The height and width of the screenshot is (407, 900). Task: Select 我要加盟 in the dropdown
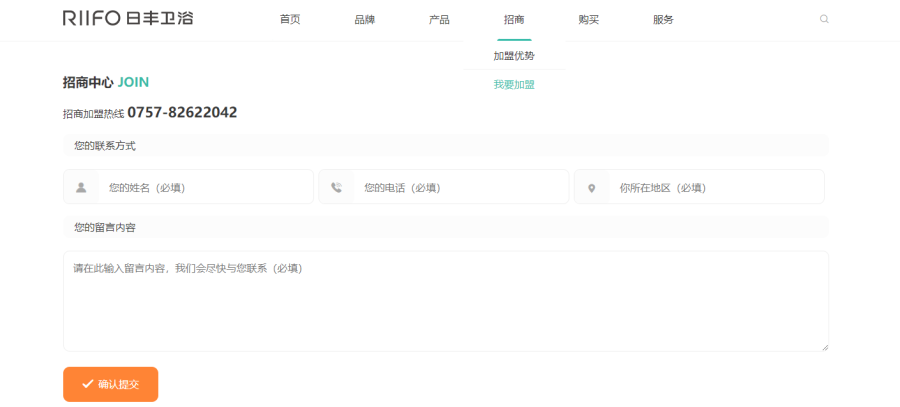point(514,85)
